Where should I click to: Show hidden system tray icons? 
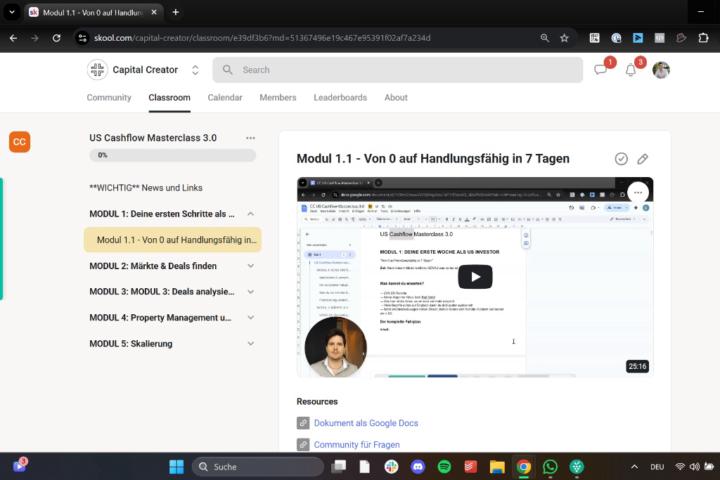634,467
